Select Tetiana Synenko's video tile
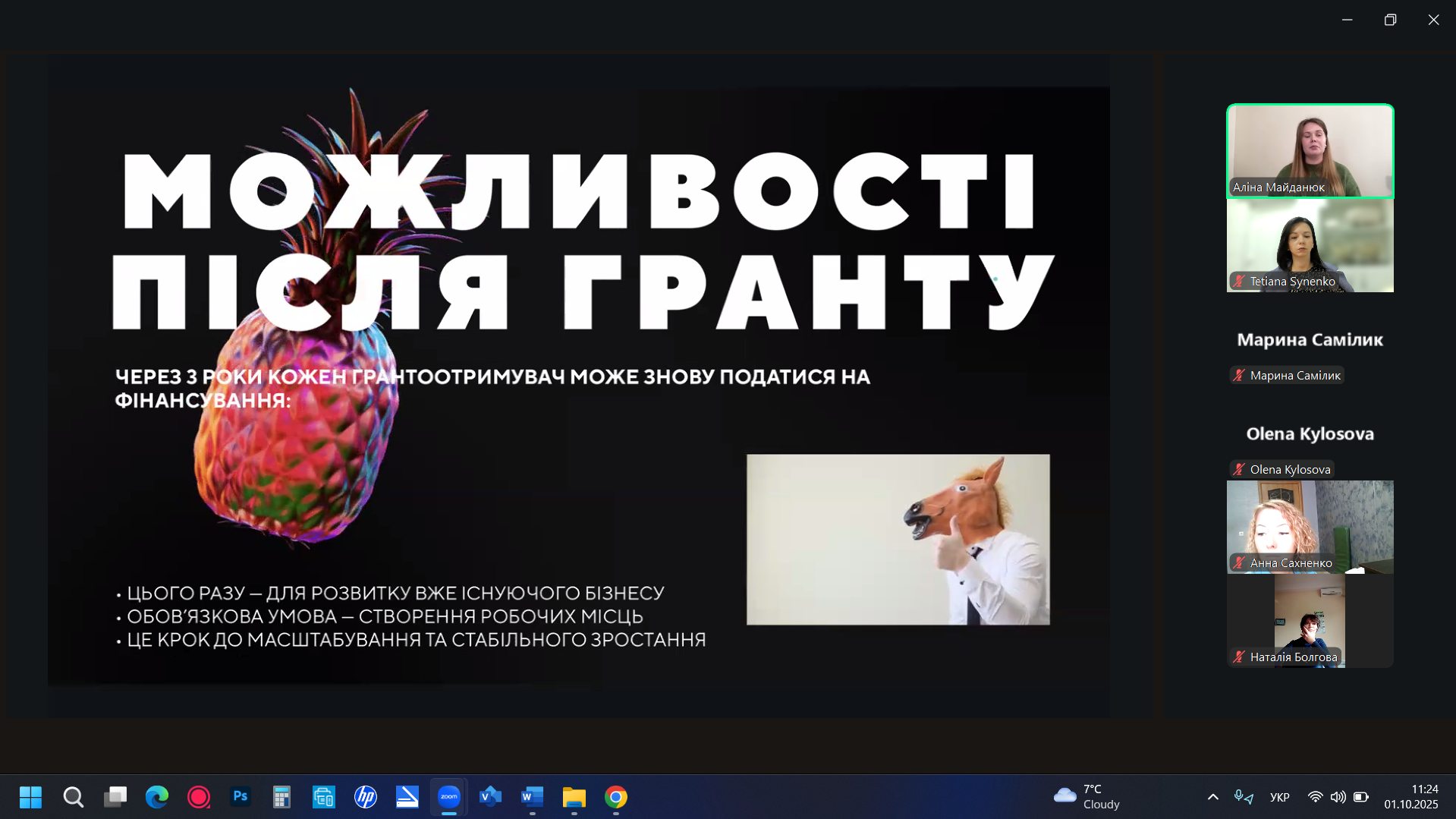This screenshot has width=1456, height=819. pyautogui.click(x=1310, y=245)
